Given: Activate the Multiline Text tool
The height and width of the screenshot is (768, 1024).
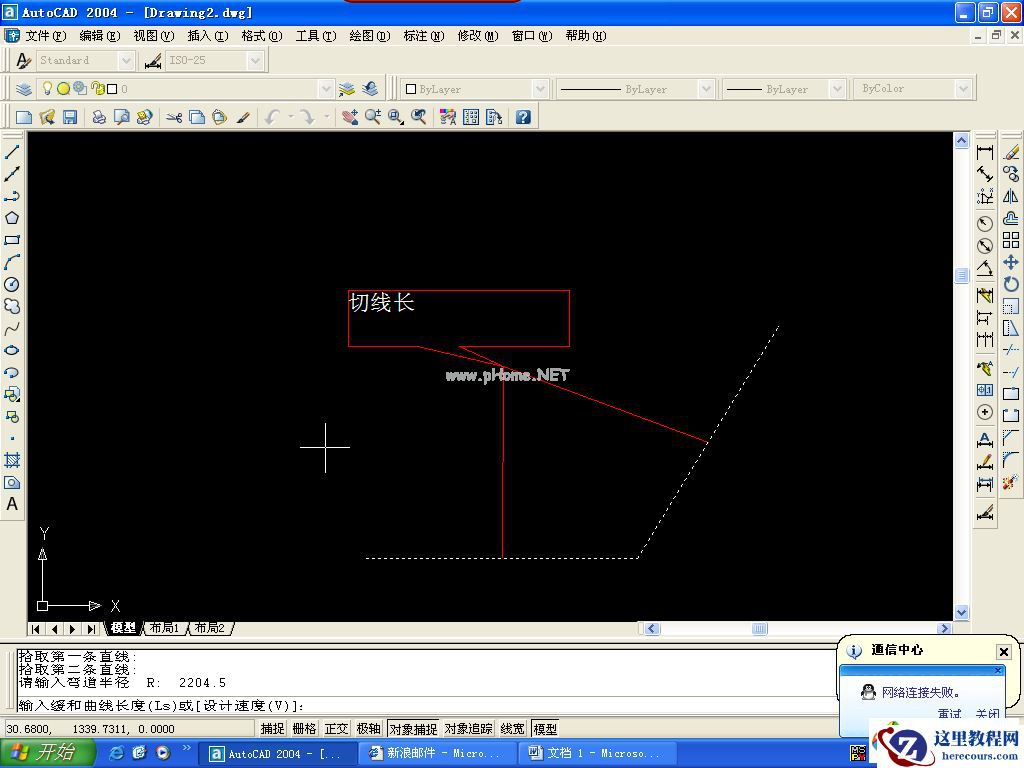Looking at the screenshot, I should (x=12, y=504).
